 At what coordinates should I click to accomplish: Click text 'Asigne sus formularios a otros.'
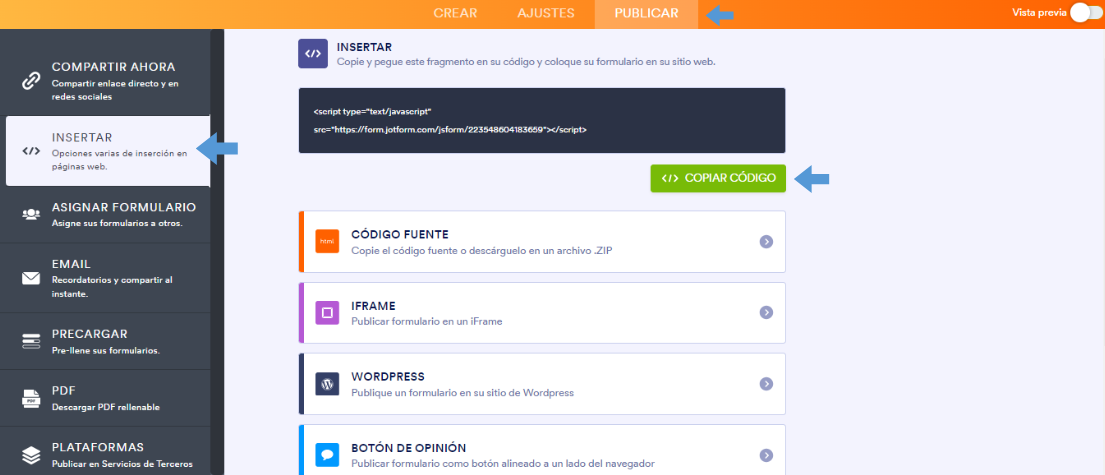(117, 223)
